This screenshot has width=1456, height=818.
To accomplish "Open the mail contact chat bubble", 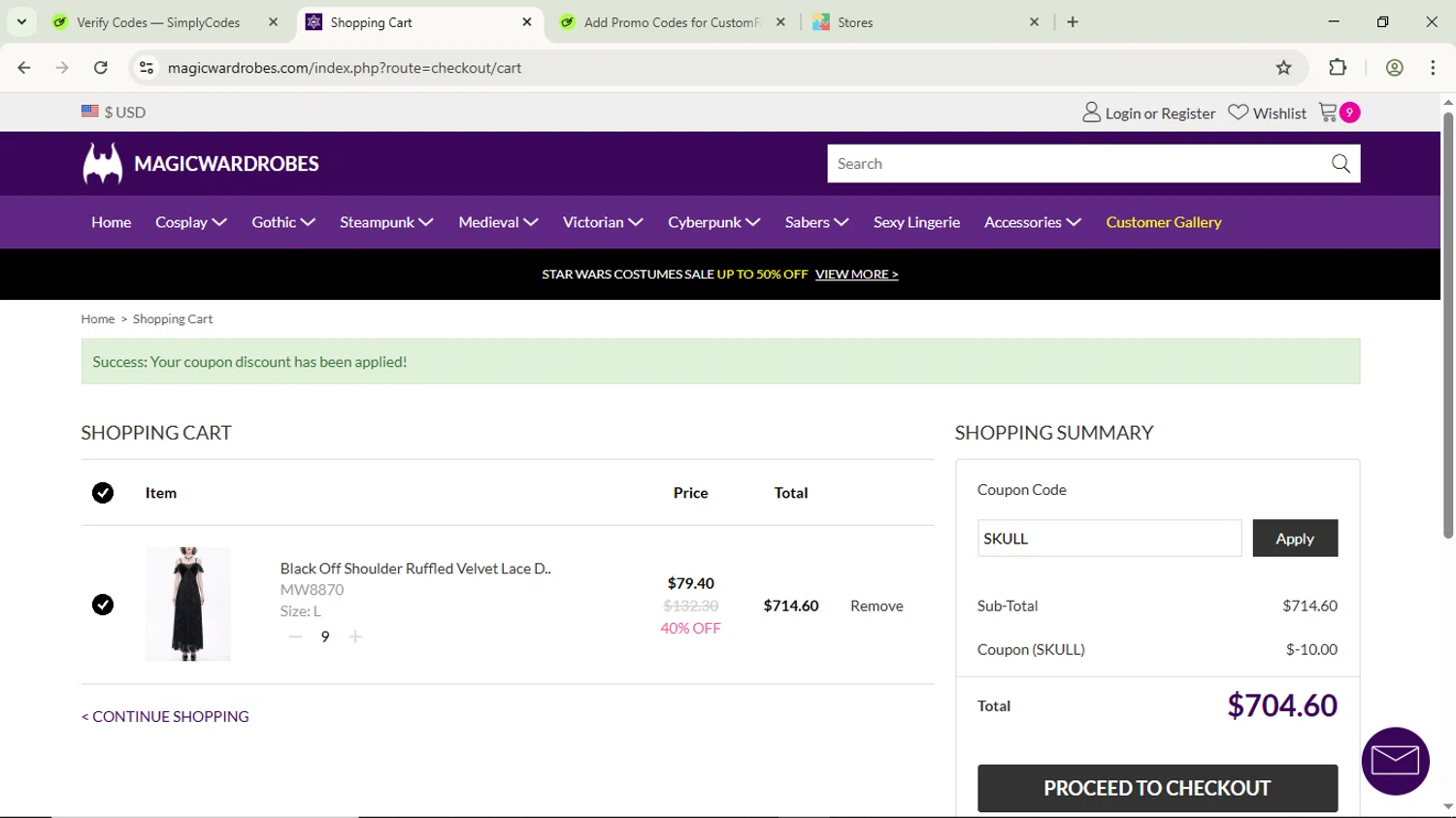I will point(1396,761).
